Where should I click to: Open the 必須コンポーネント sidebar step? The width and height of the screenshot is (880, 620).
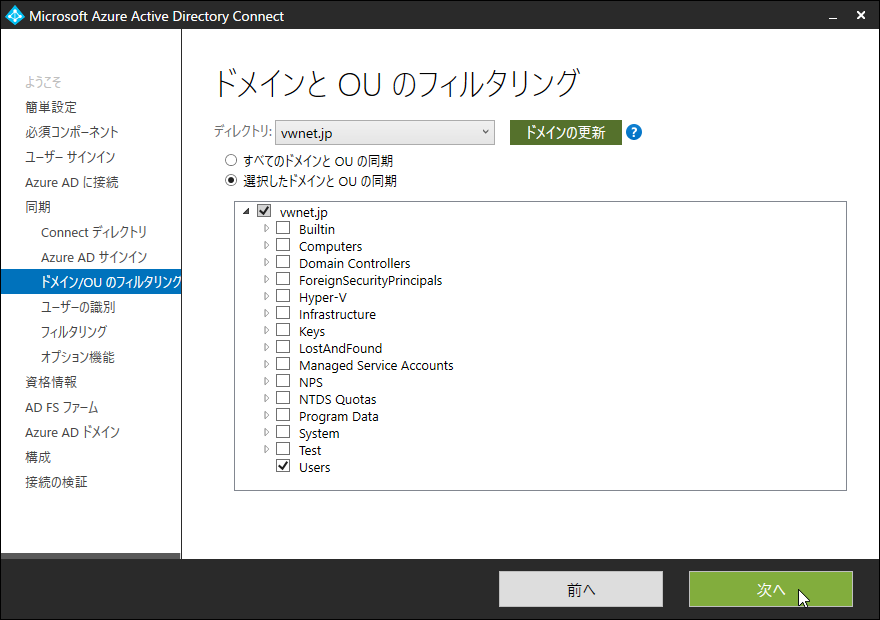tap(72, 132)
